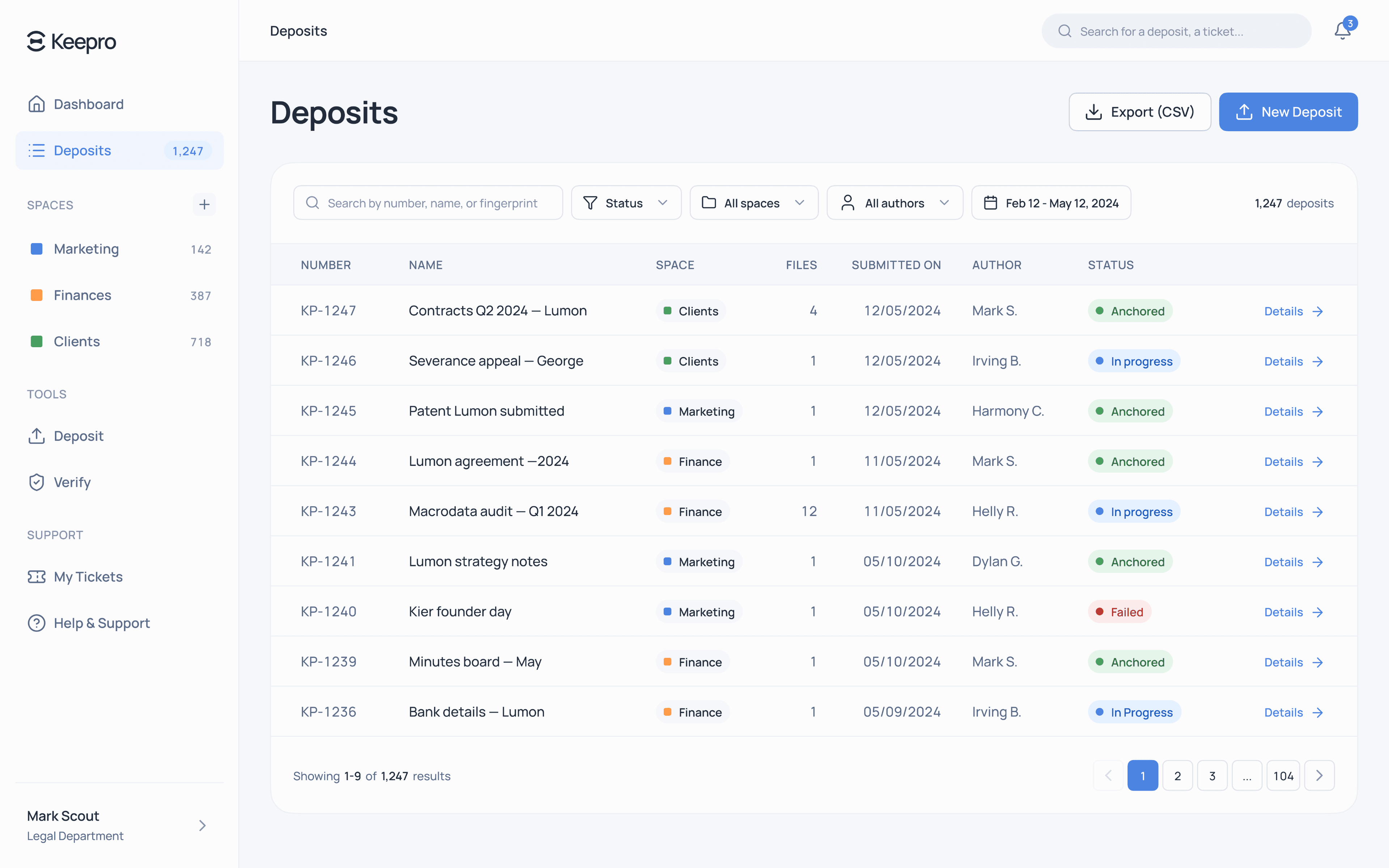Open the Feb 12 - May 12, 2024 date picker
The image size is (1389, 868).
click(x=1051, y=203)
